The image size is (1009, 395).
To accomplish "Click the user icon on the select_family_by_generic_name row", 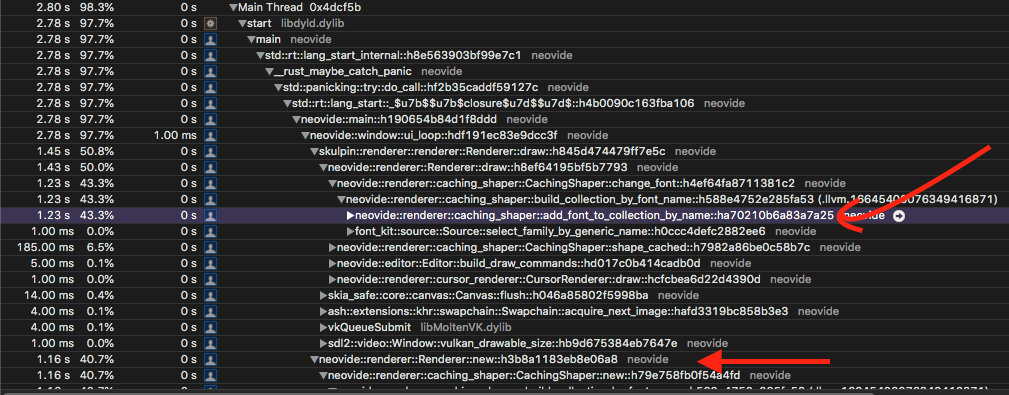I will tap(210, 232).
